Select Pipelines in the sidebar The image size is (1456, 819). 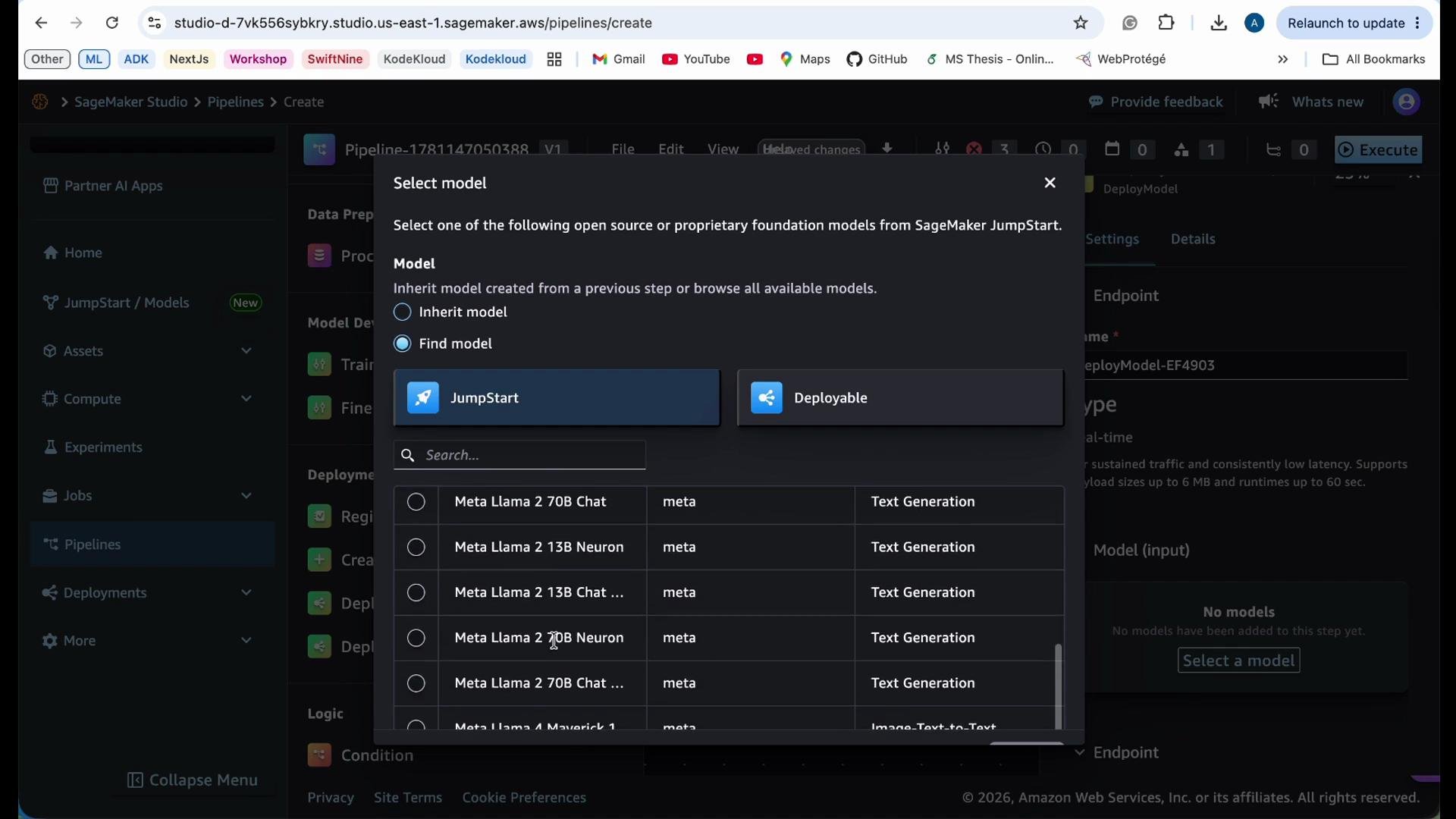(x=152, y=544)
